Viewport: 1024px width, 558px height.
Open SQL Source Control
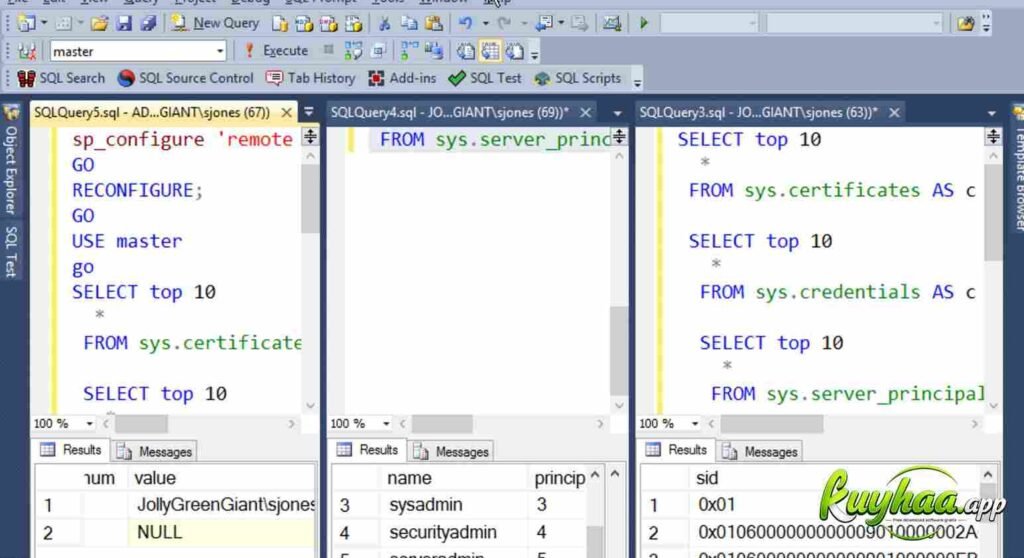tap(185, 78)
